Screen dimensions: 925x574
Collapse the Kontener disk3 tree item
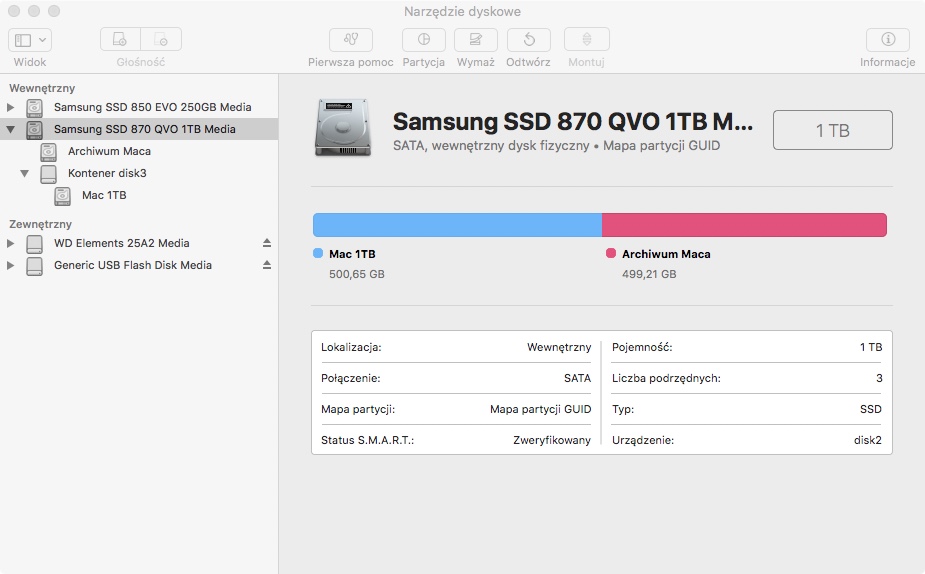24,173
